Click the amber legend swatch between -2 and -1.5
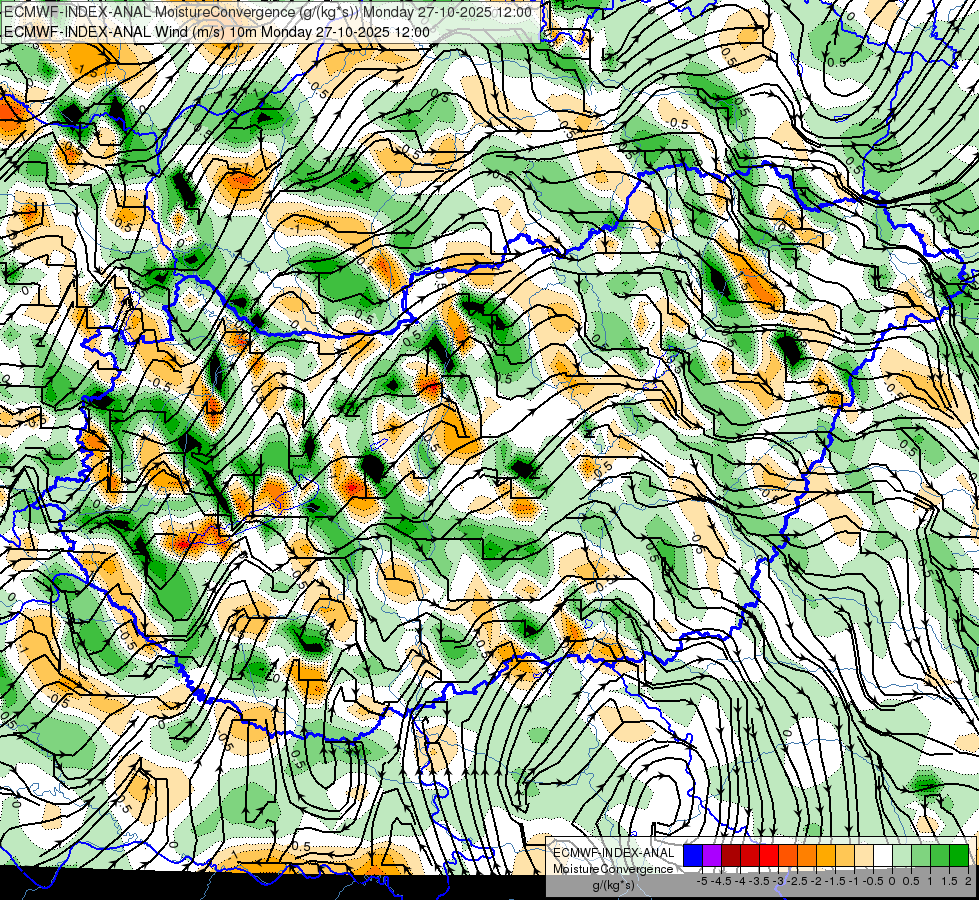 (825, 855)
